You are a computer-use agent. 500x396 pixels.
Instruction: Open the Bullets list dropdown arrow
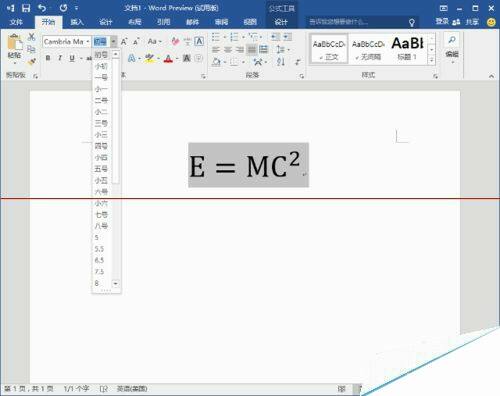pos(225,37)
